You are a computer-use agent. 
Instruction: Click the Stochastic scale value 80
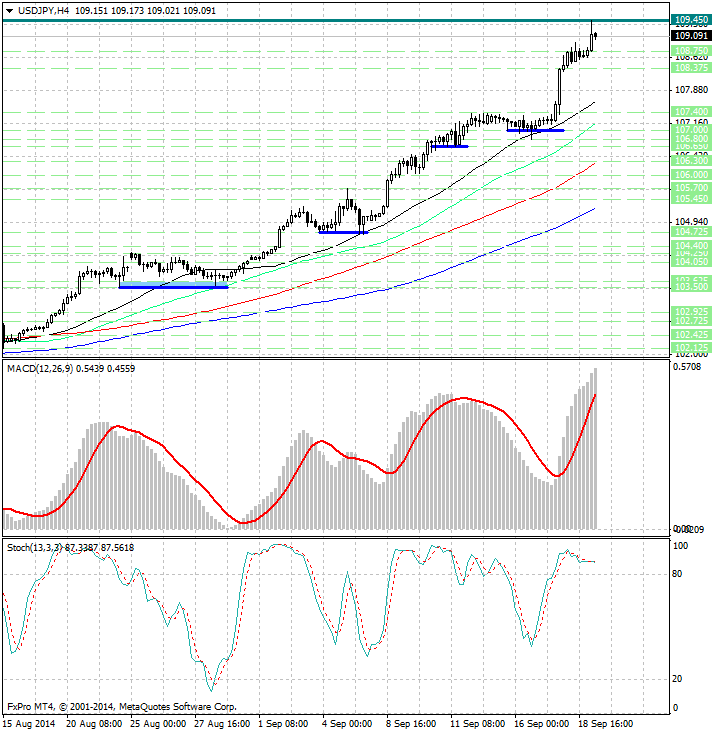tap(677, 574)
